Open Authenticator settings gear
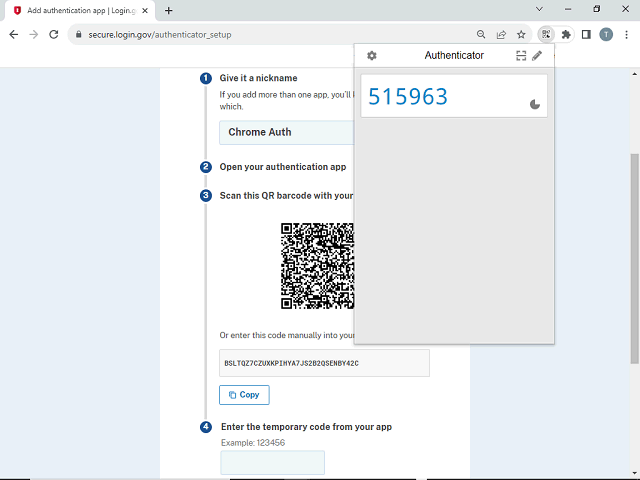 click(x=371, y=56)
